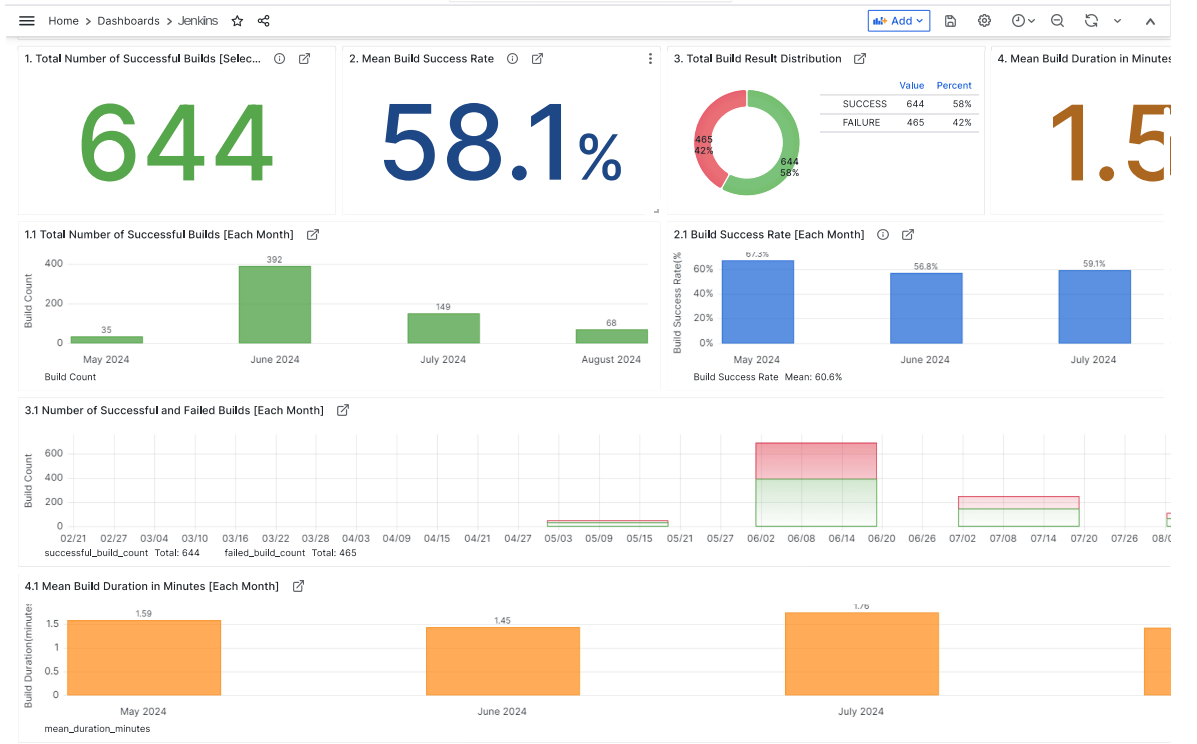Star the Jenkins dashboard as favorite
1197x744 pixels.
coord(237,21)
